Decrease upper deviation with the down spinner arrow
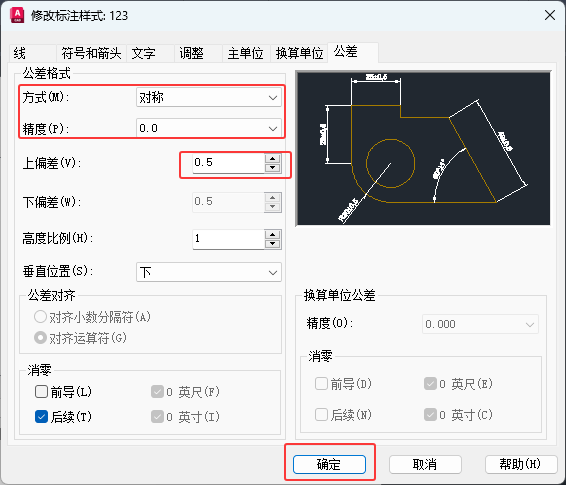 point(273,168)
